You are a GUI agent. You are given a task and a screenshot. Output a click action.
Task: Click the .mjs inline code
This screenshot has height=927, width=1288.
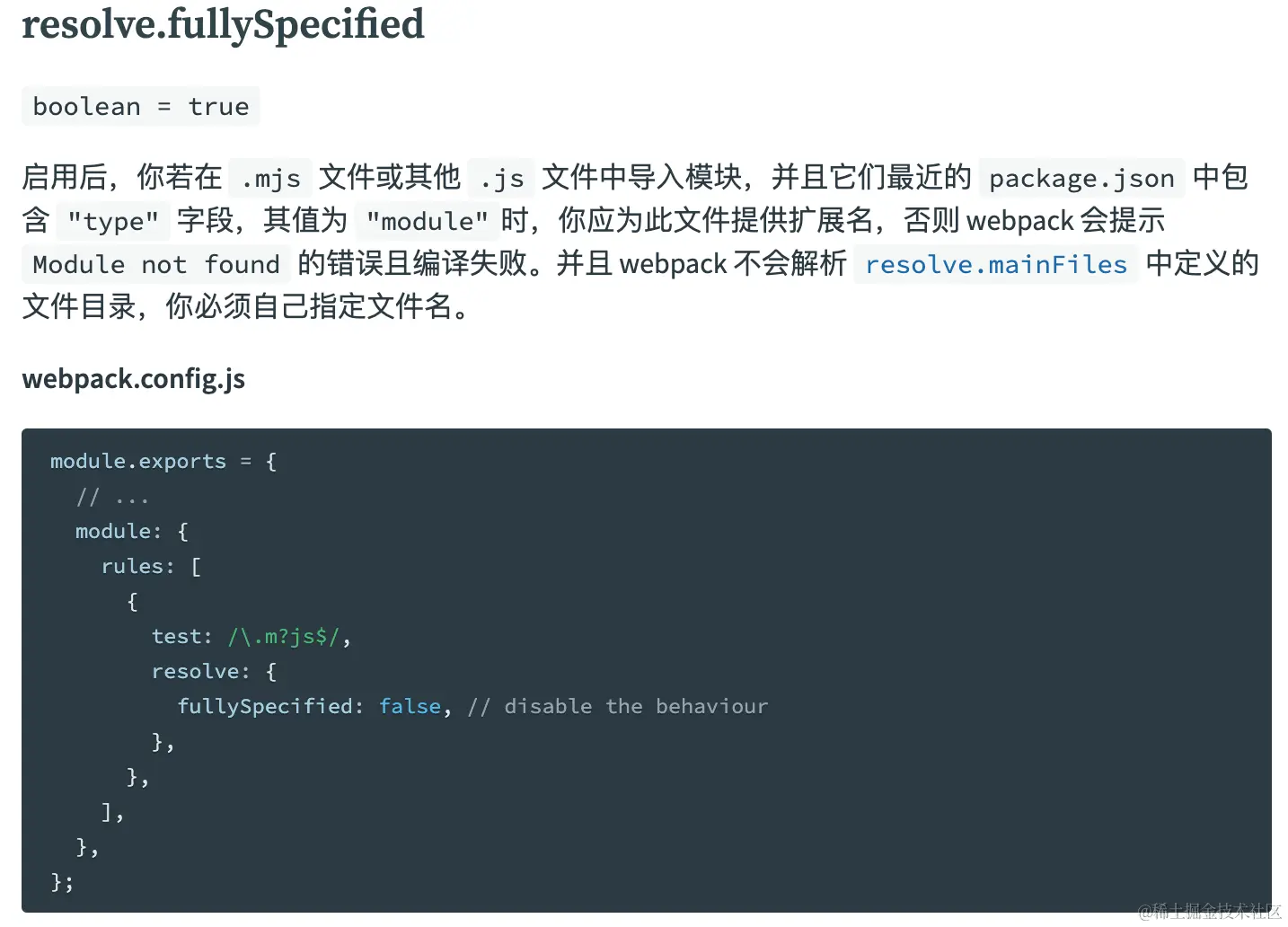[x=270, y=178]
